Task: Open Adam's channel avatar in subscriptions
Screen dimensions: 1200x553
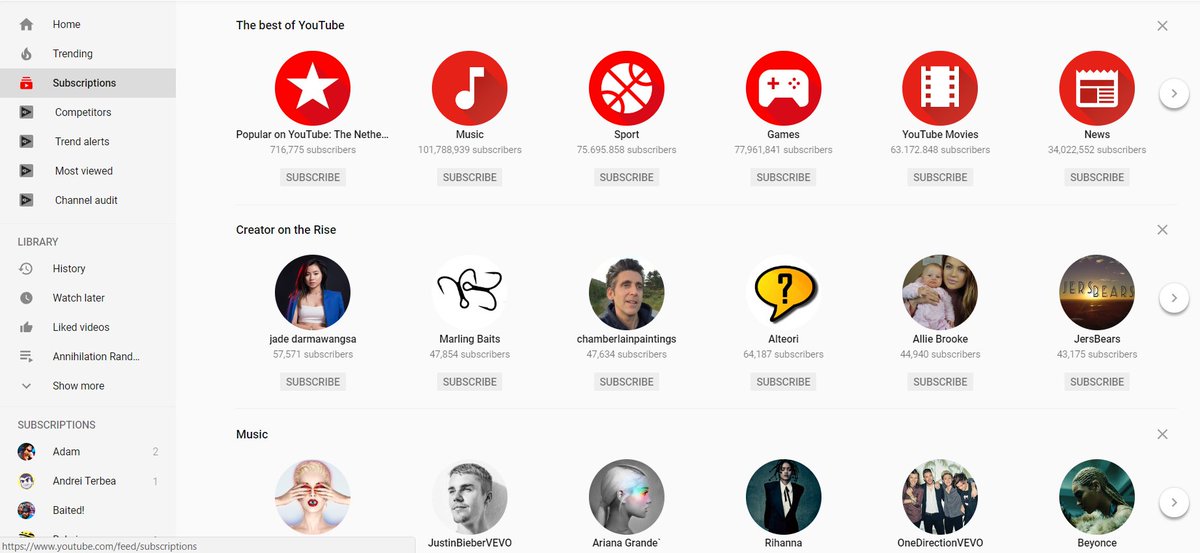Action: pos(27,452)
